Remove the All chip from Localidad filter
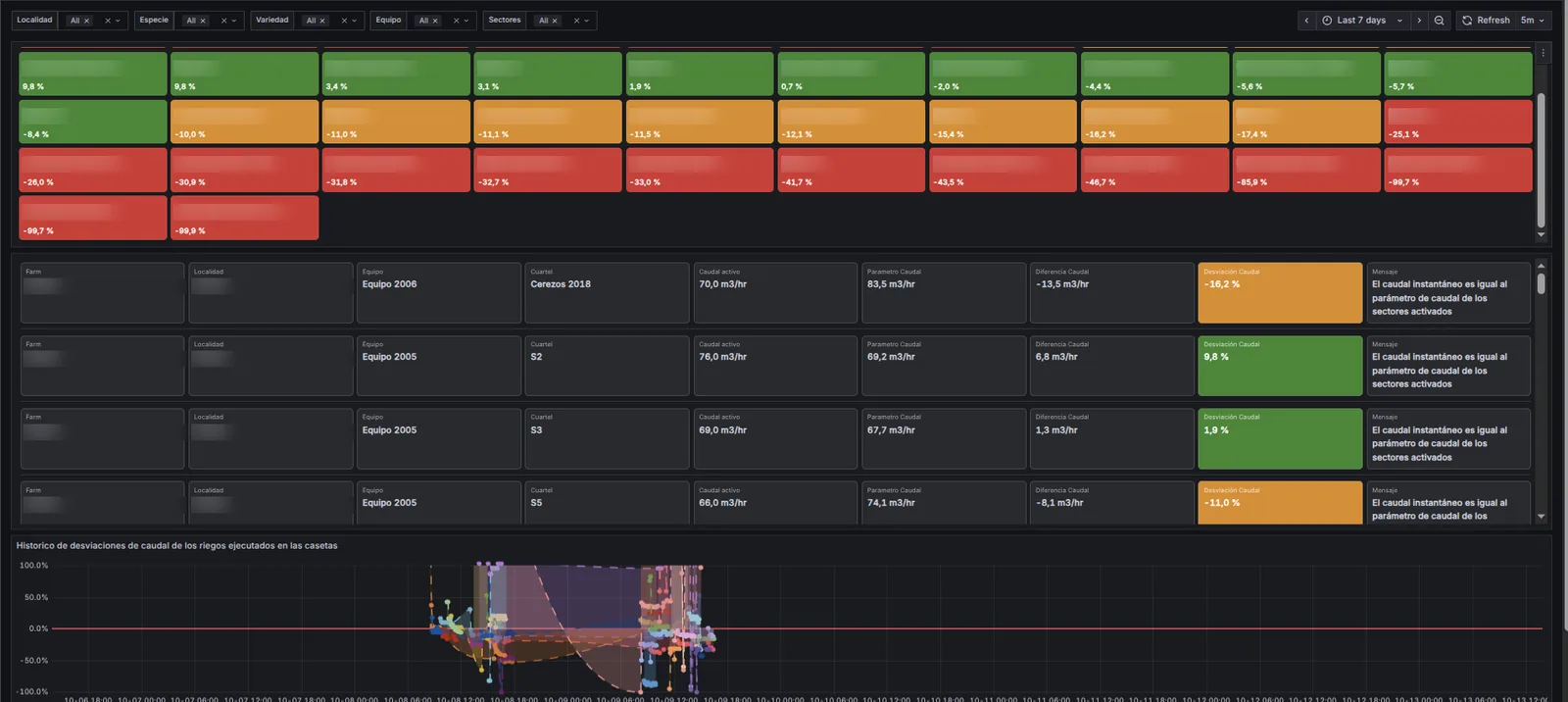Screen dimensions: 1568x702 tap(86, 21)
